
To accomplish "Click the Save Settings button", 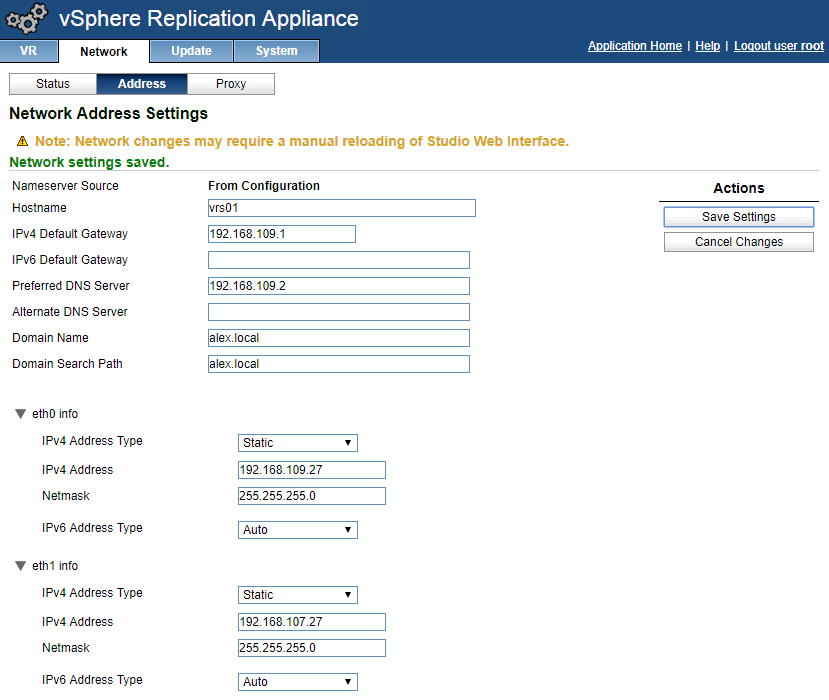I will click(739, 217).
